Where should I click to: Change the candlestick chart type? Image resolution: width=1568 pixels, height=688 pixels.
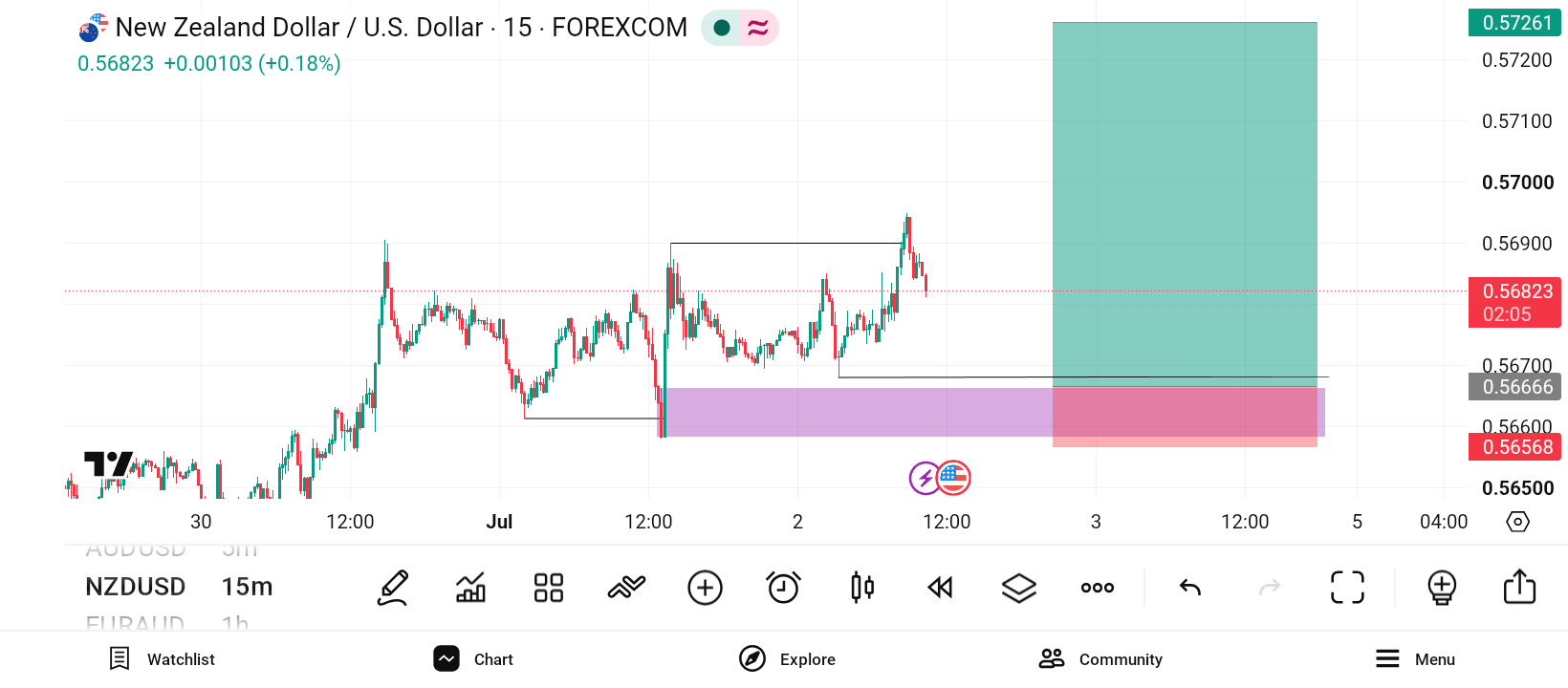click(x=862, y=588)
